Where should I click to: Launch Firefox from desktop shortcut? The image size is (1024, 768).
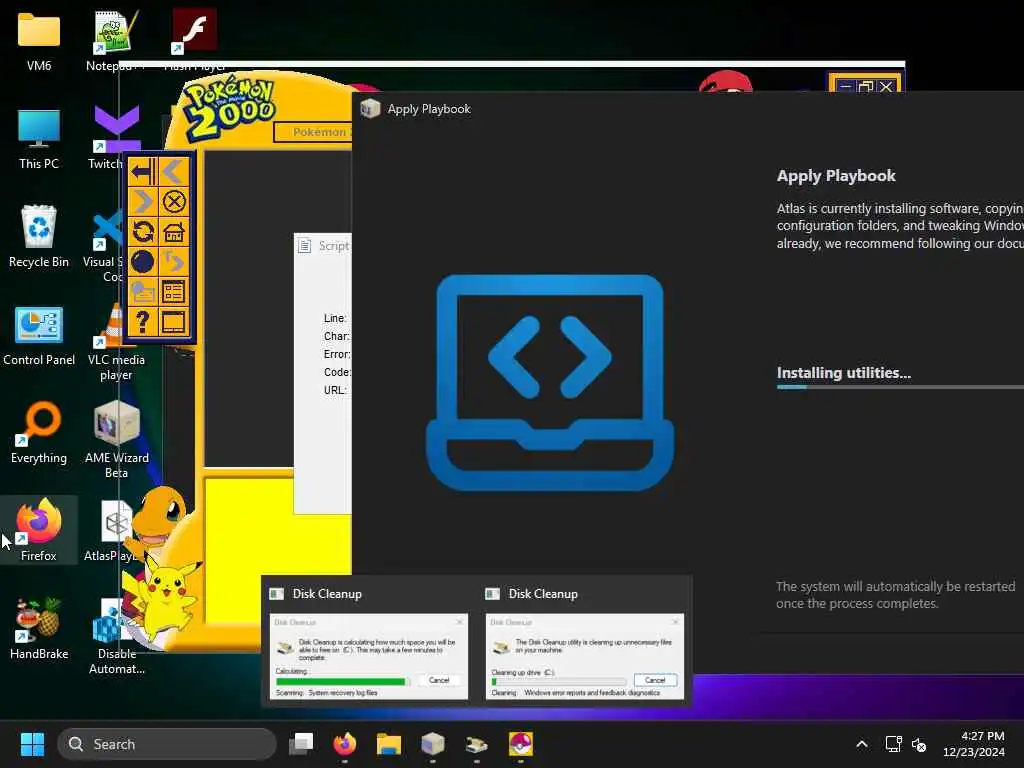click(x=39, y=530)
